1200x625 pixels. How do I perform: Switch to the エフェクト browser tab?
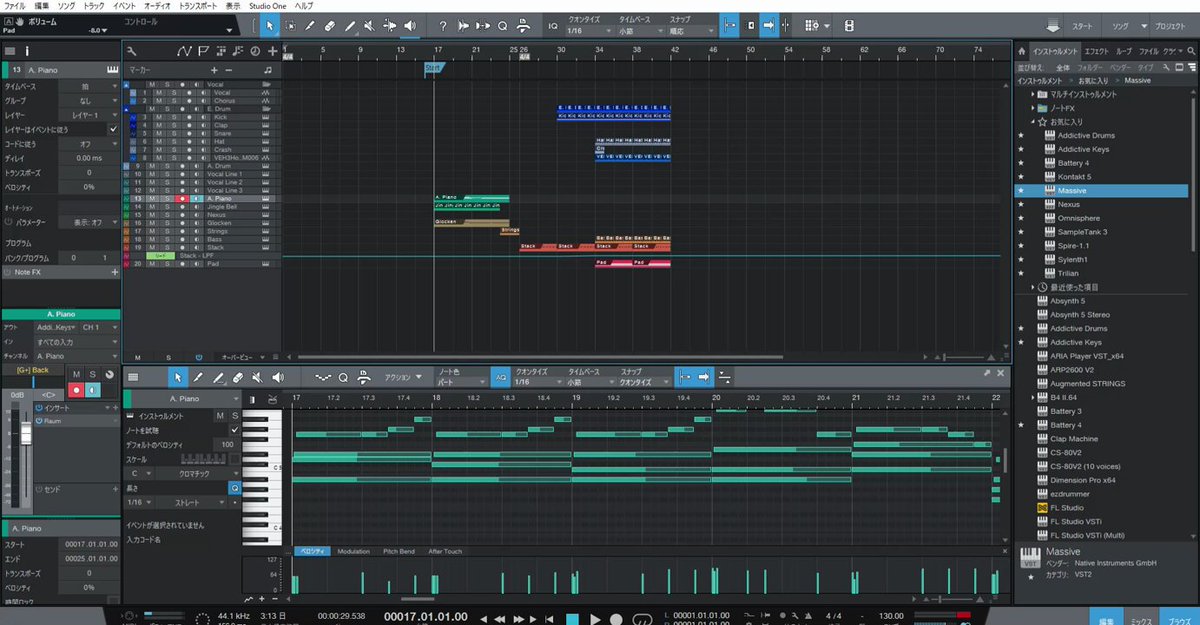[1097, 51]
